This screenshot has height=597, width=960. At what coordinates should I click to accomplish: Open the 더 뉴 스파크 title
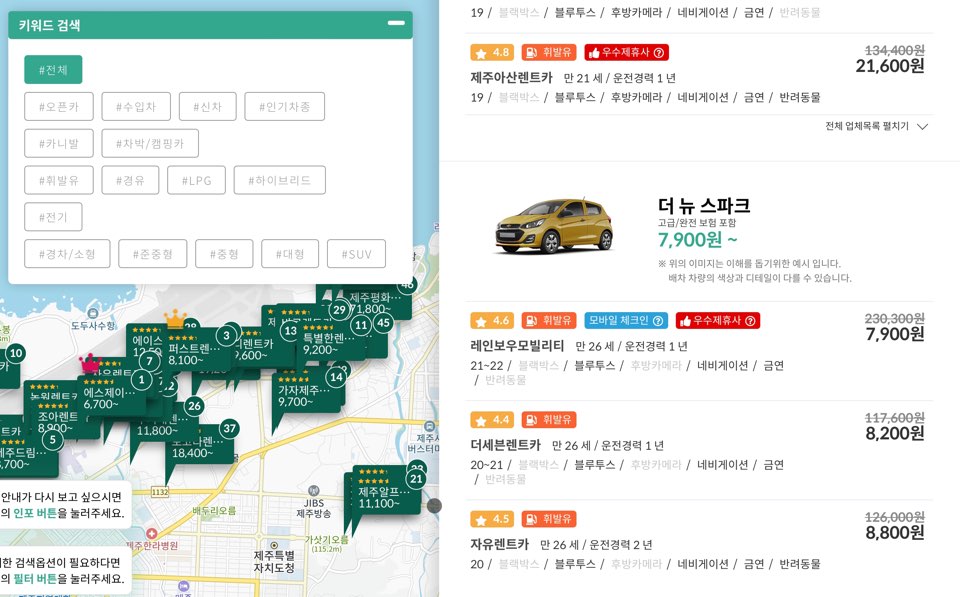click(x=704, y=205)
